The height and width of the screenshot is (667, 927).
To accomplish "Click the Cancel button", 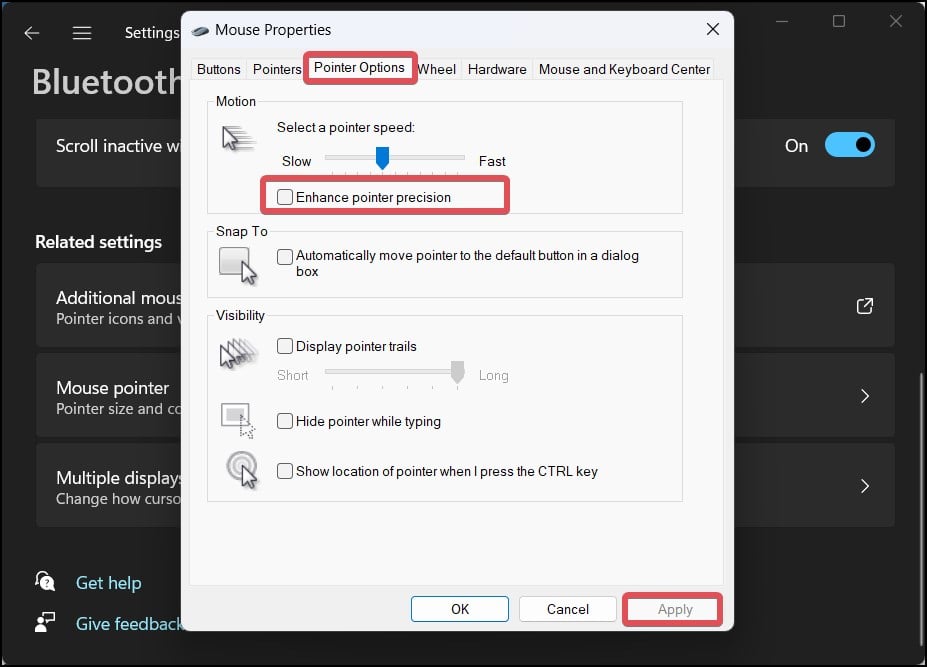I will 568,609.
